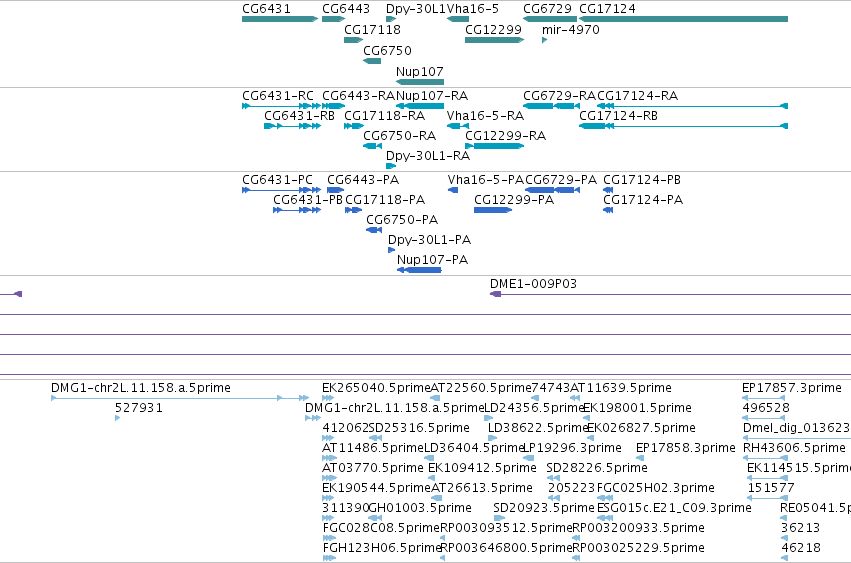Image resolution: width=851 pixels, height=563 pixels.
Task: Open the Dpy-30L1-PA protein label
Action: coord(429,240)
